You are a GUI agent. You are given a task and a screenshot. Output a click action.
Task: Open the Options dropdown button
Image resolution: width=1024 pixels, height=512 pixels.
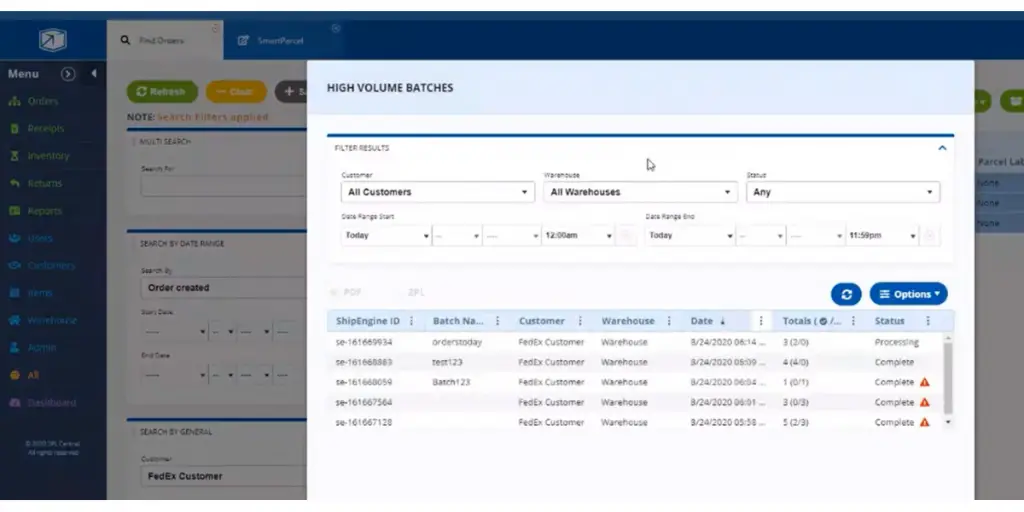coord(908,294)
